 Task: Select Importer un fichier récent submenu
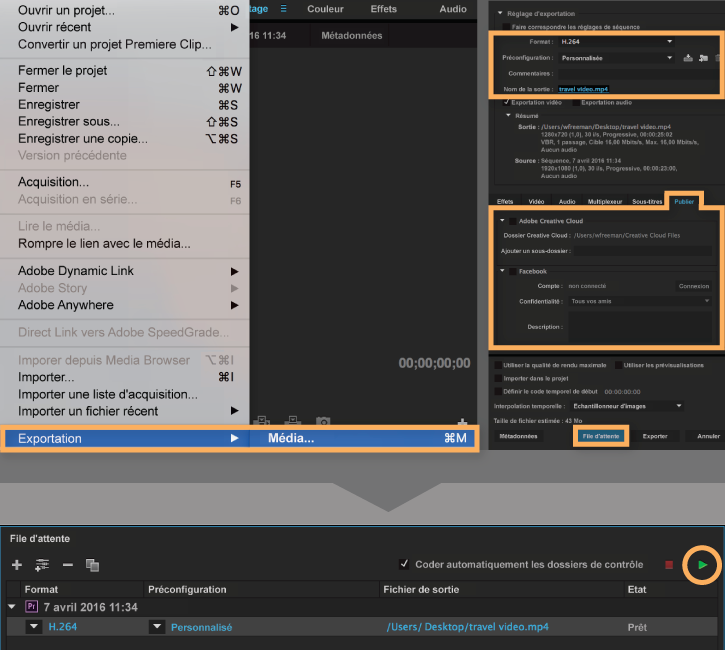125,411
